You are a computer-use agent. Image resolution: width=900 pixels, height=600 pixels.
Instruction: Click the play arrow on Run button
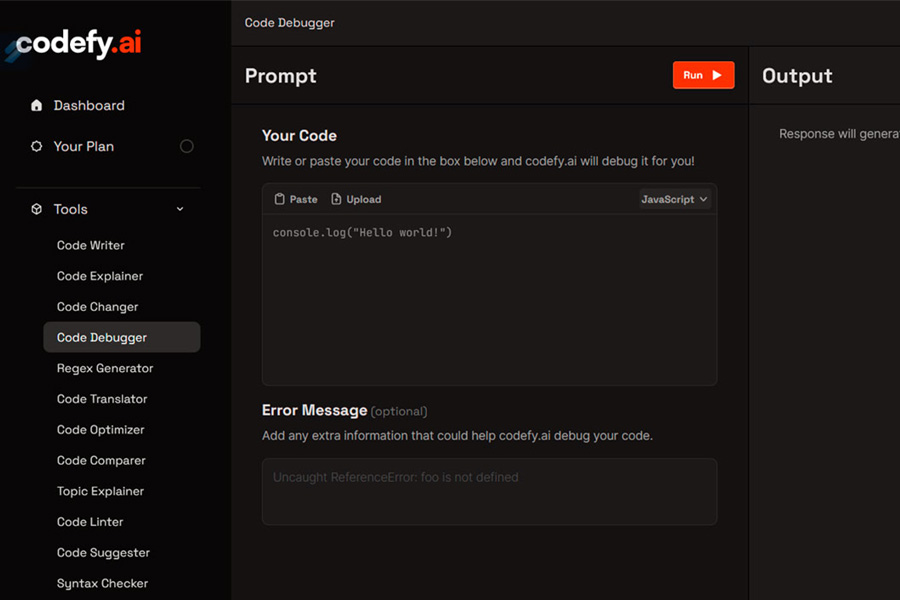pos(717,75)
